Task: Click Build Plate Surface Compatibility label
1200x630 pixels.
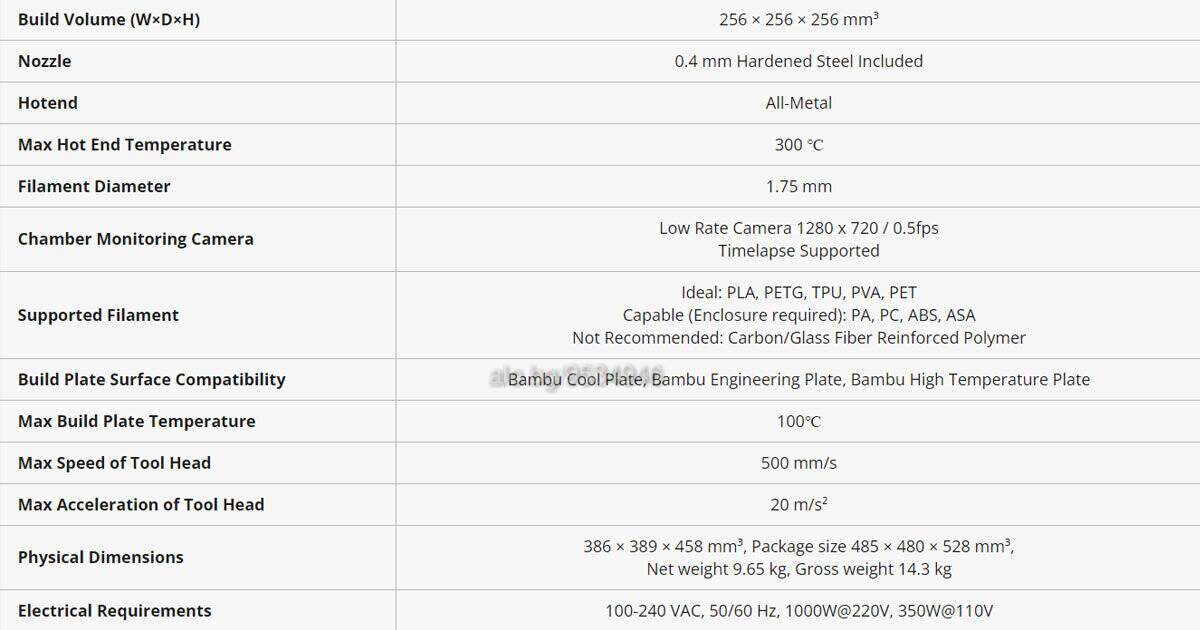Action: click(x=152, y=380)
